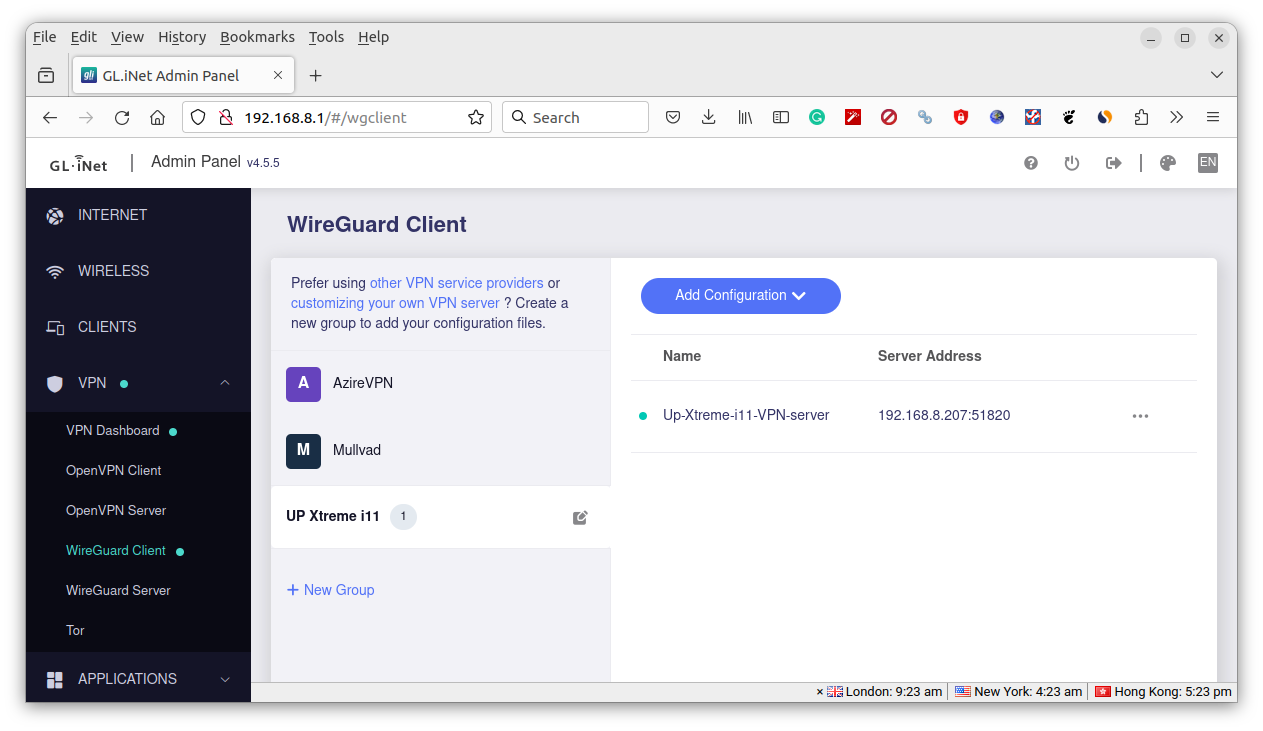Go to Tor page

click(75, 631)
